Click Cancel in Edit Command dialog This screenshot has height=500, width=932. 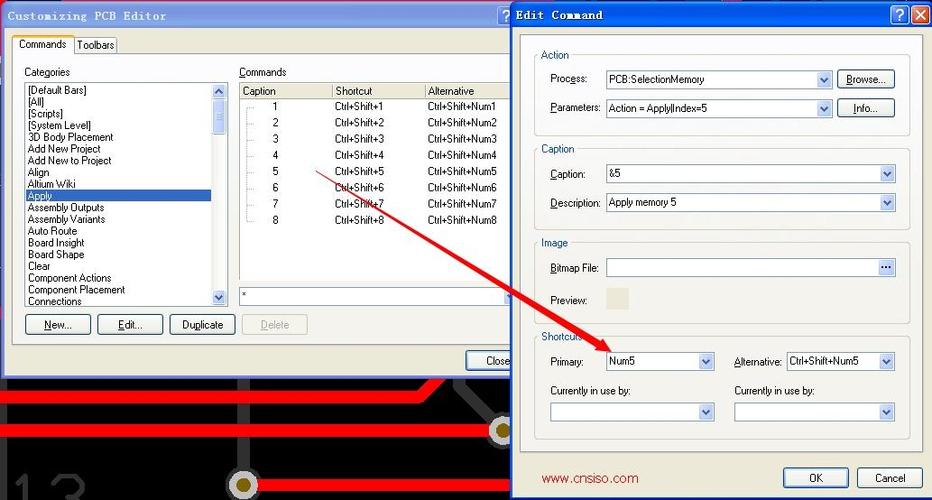[x=890, y=478]
